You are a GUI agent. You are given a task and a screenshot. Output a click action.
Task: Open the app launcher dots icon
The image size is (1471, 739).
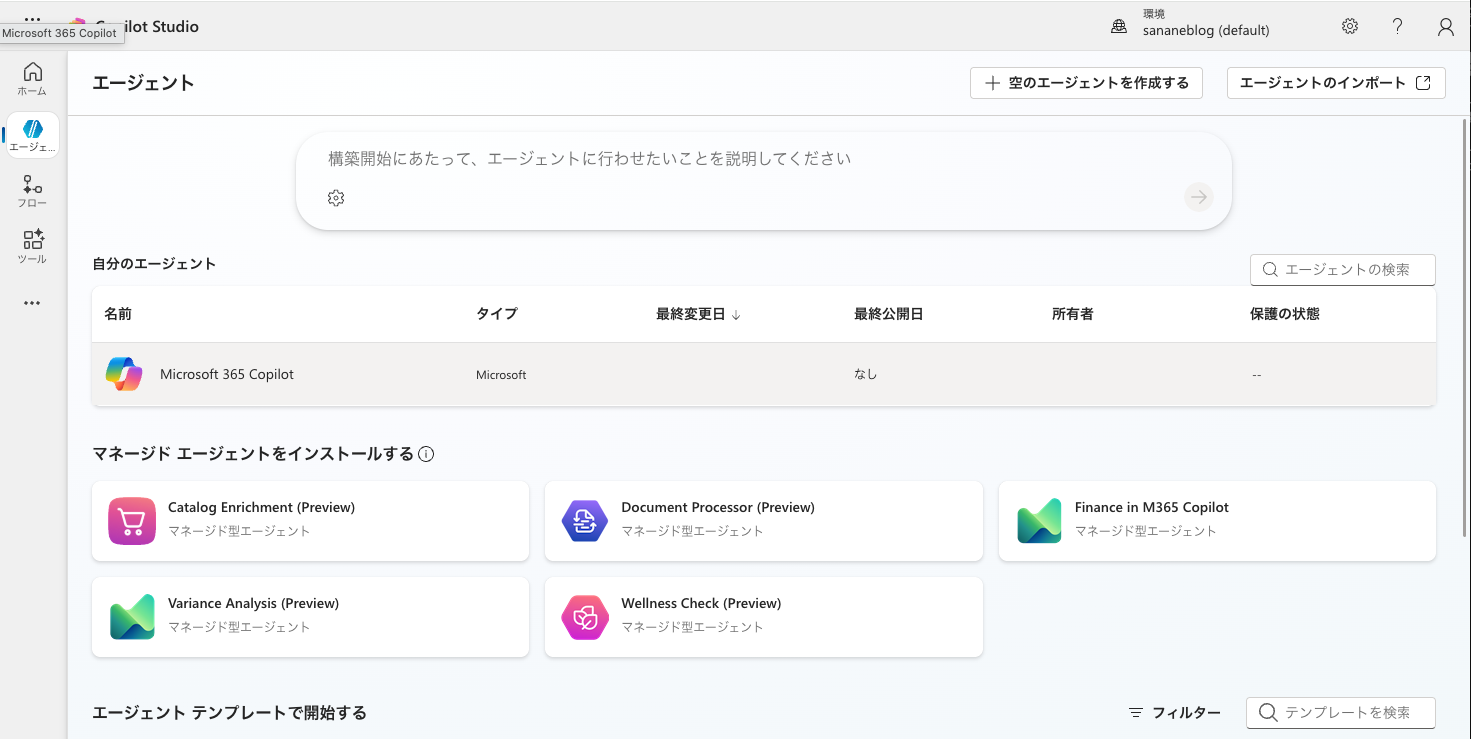coord(33,18)
